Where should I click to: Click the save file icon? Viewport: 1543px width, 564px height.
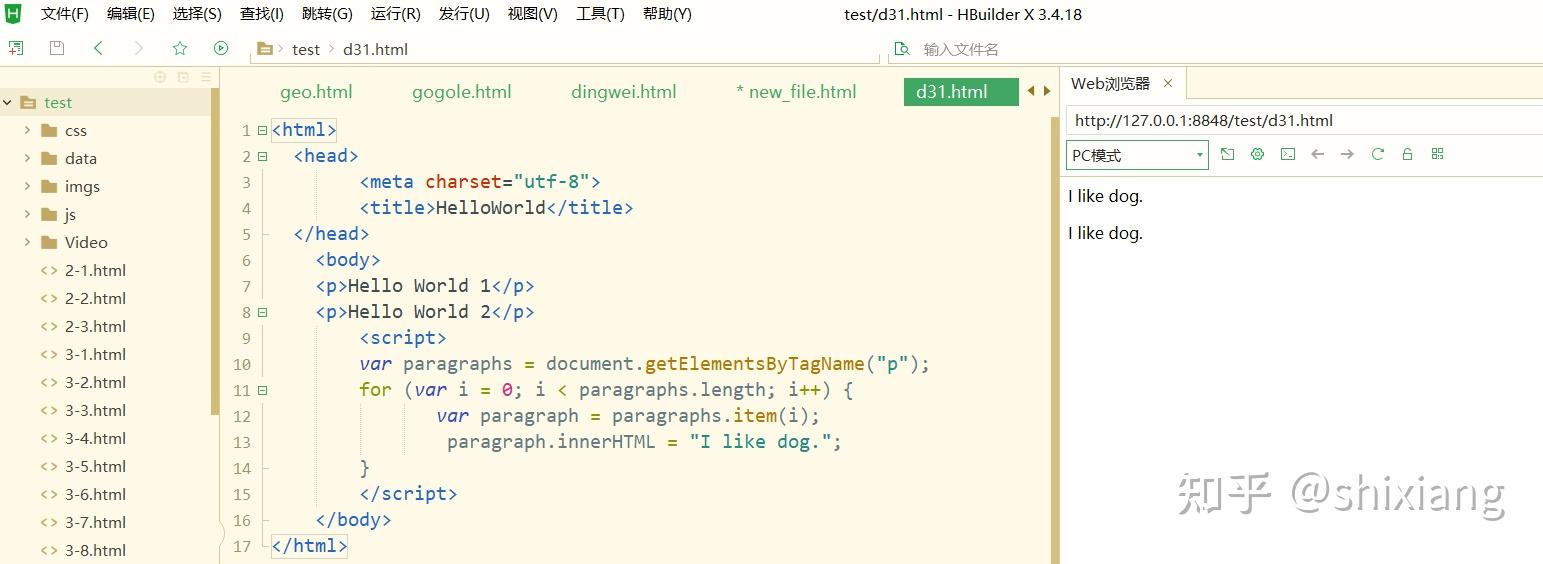pos(57,48)
